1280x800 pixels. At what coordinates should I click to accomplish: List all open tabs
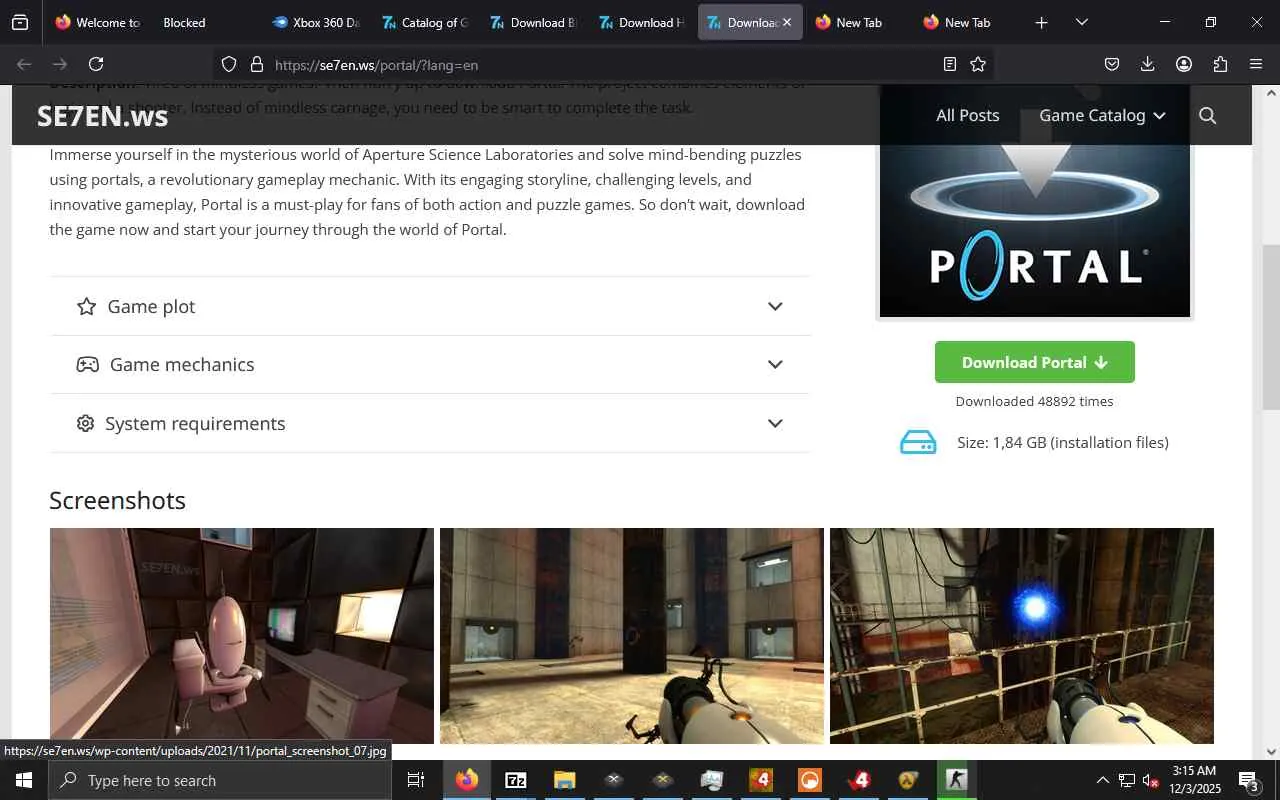[1081, 22]
